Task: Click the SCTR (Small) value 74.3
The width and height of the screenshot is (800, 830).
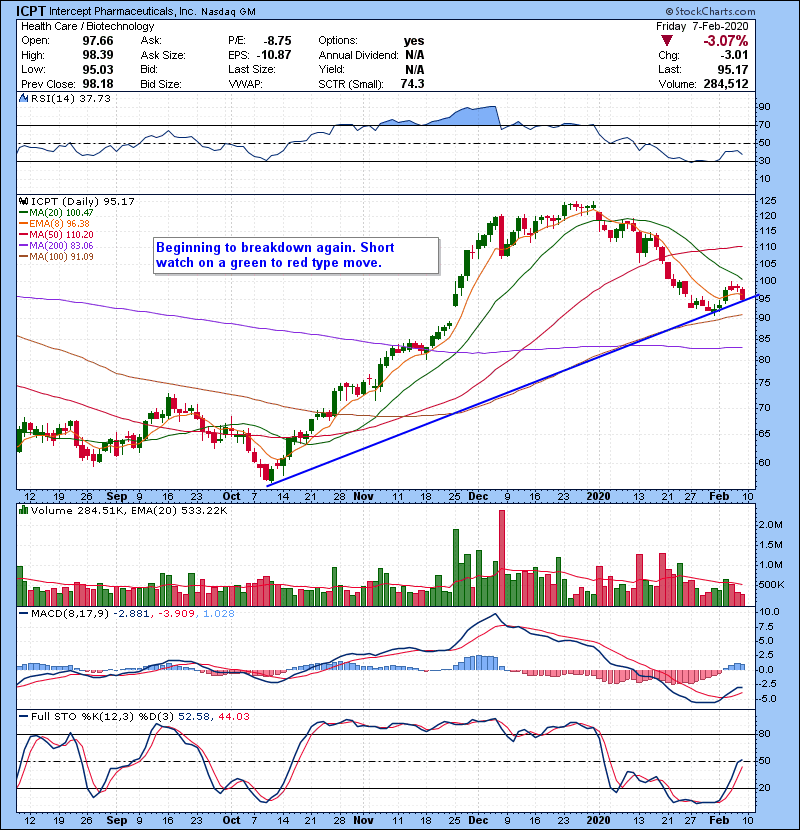Action: (412, 84)
